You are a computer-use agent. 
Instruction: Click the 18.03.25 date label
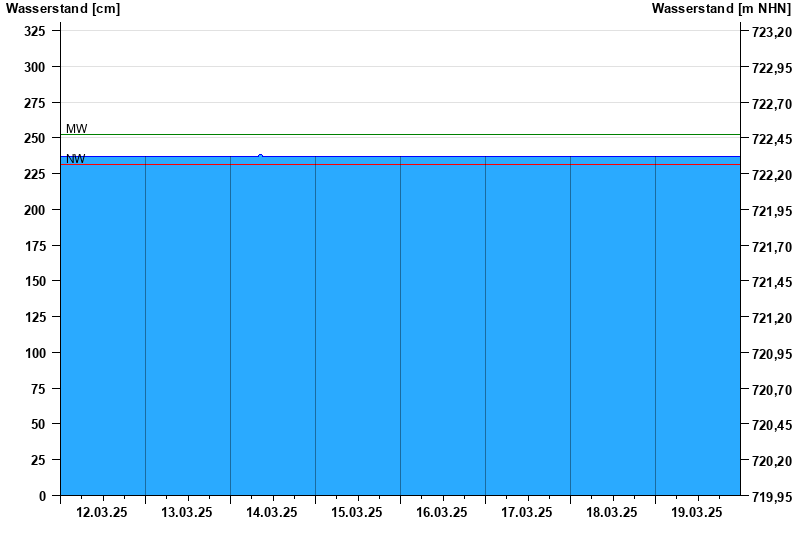(612, 512)
